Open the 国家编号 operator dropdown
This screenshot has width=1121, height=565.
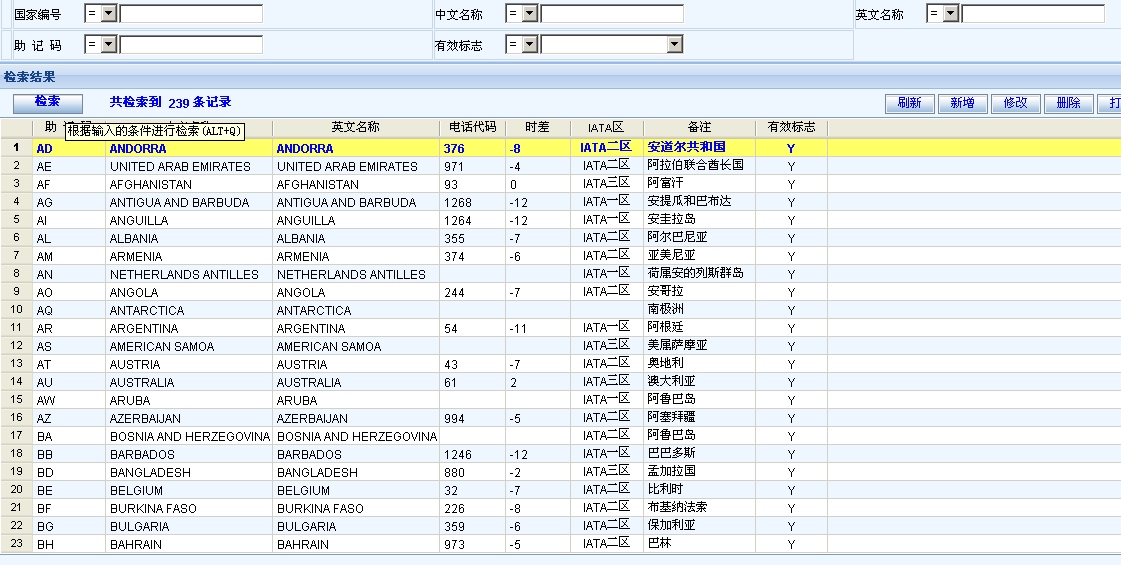(108, 14)
